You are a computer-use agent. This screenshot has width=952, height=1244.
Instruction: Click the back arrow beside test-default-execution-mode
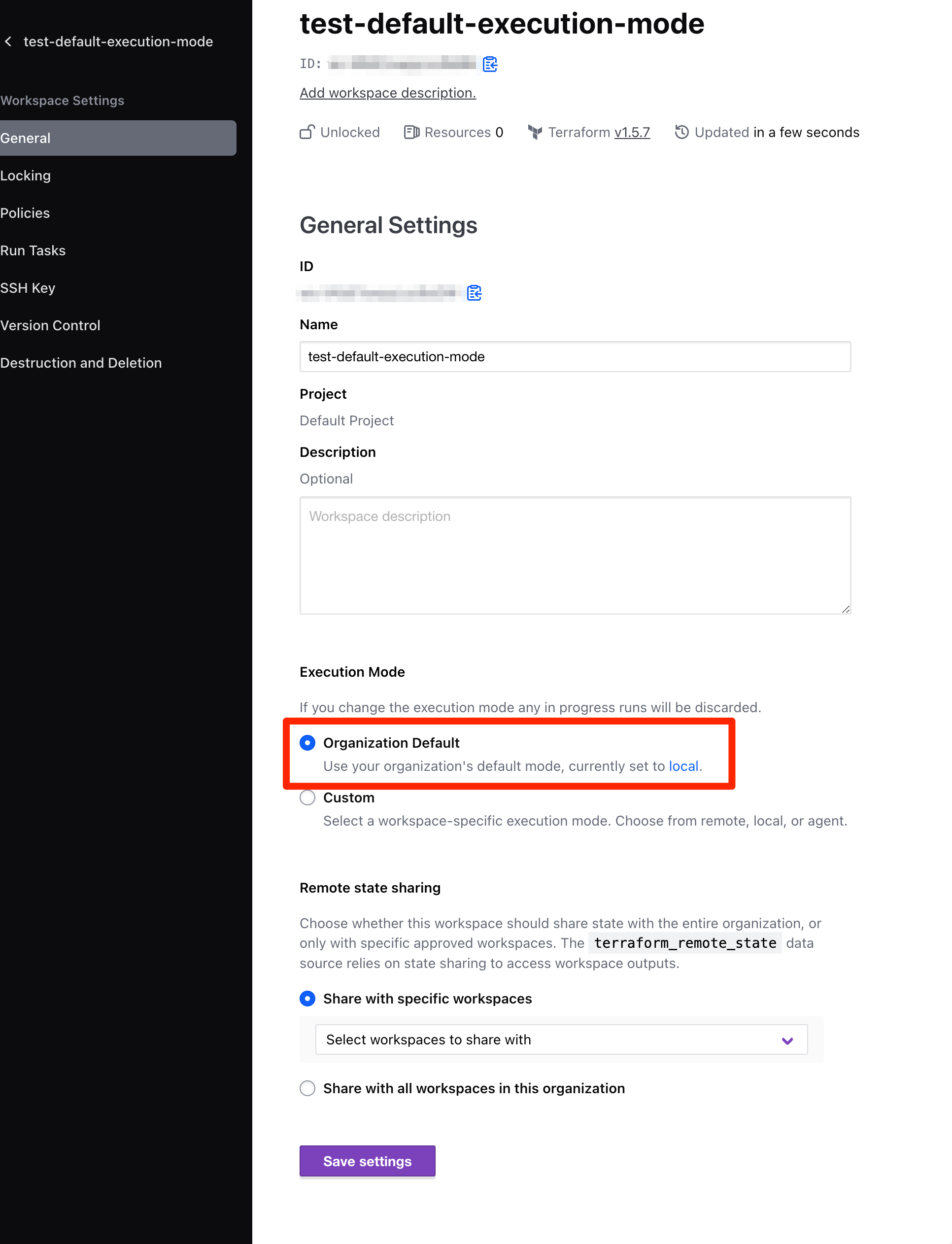[9, 41]
